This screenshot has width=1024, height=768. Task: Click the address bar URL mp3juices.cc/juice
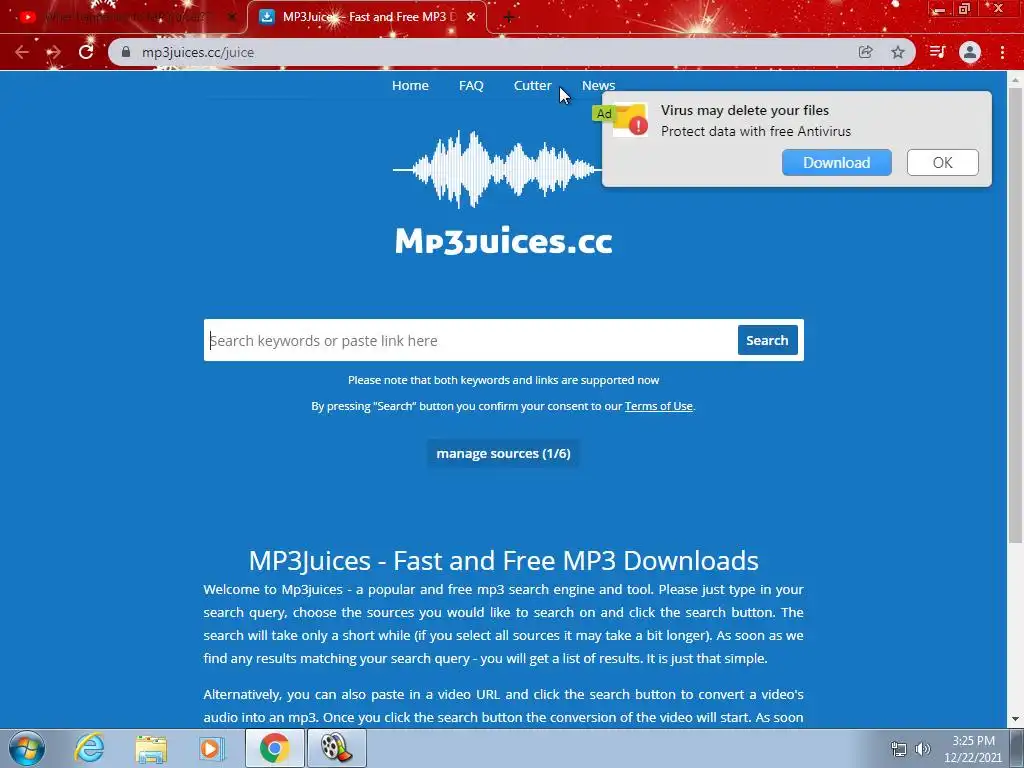(198, 52)
